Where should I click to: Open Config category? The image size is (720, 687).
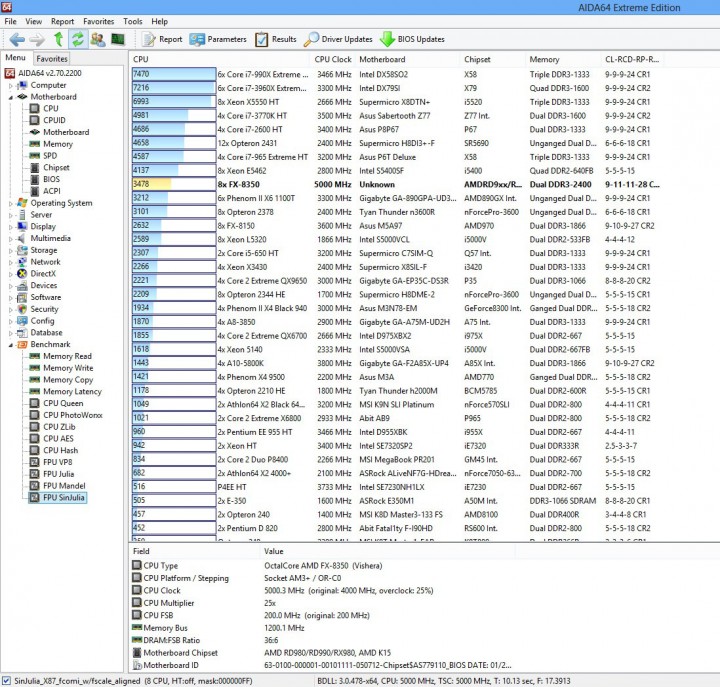pos(36,321)
